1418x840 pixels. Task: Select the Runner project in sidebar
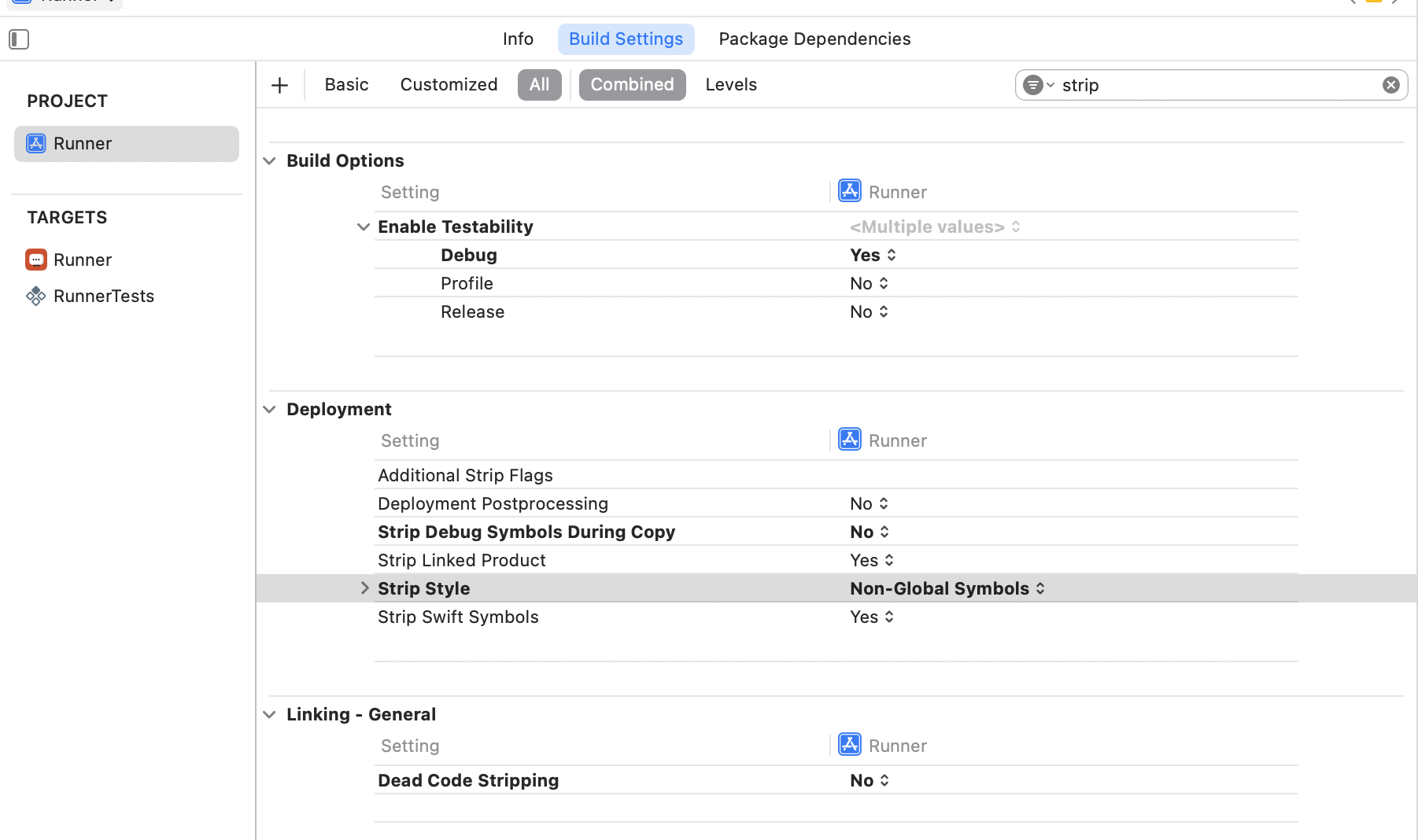tap(127, 144)
